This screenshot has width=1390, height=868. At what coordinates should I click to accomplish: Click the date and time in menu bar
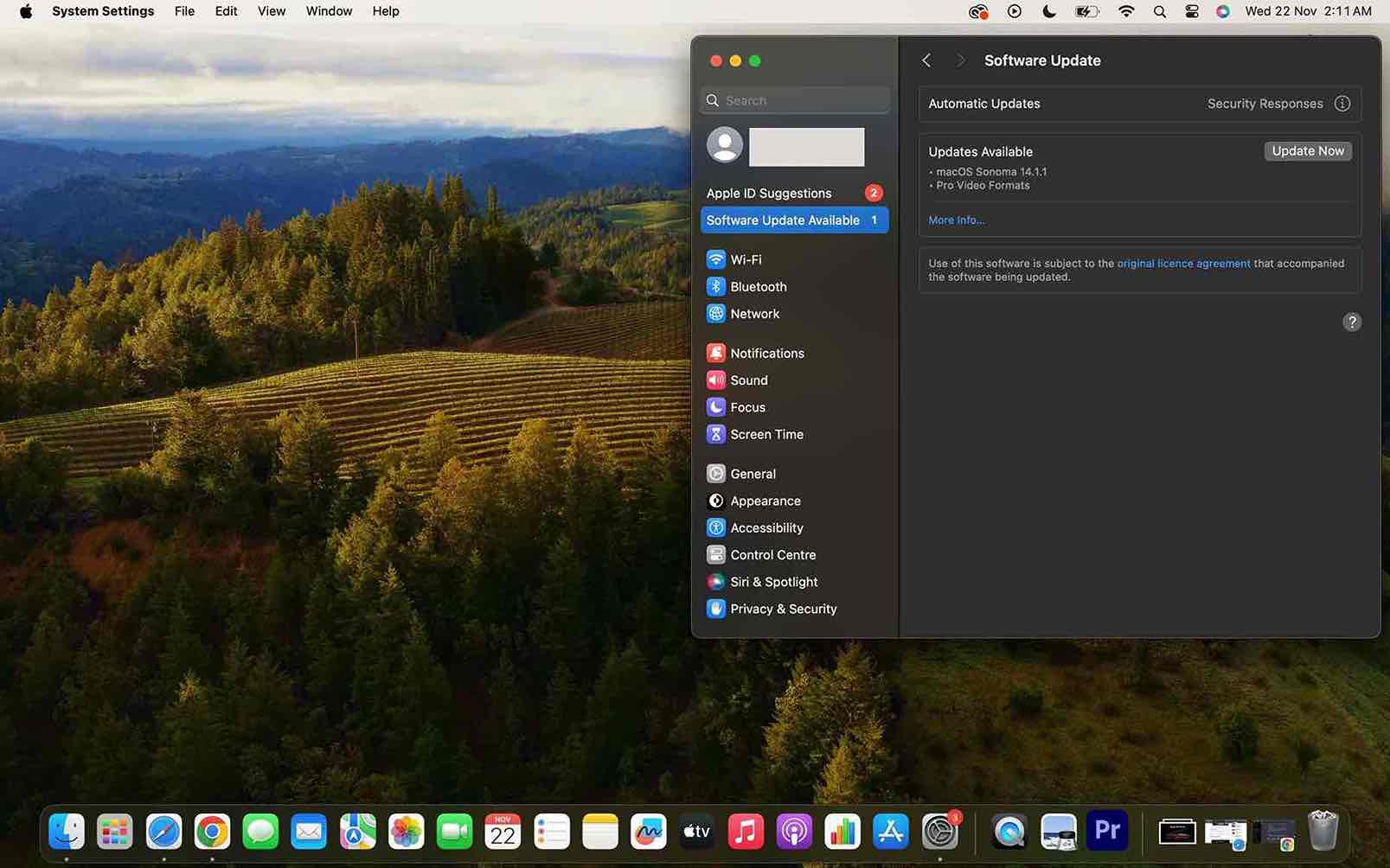tap(1308, 11)
